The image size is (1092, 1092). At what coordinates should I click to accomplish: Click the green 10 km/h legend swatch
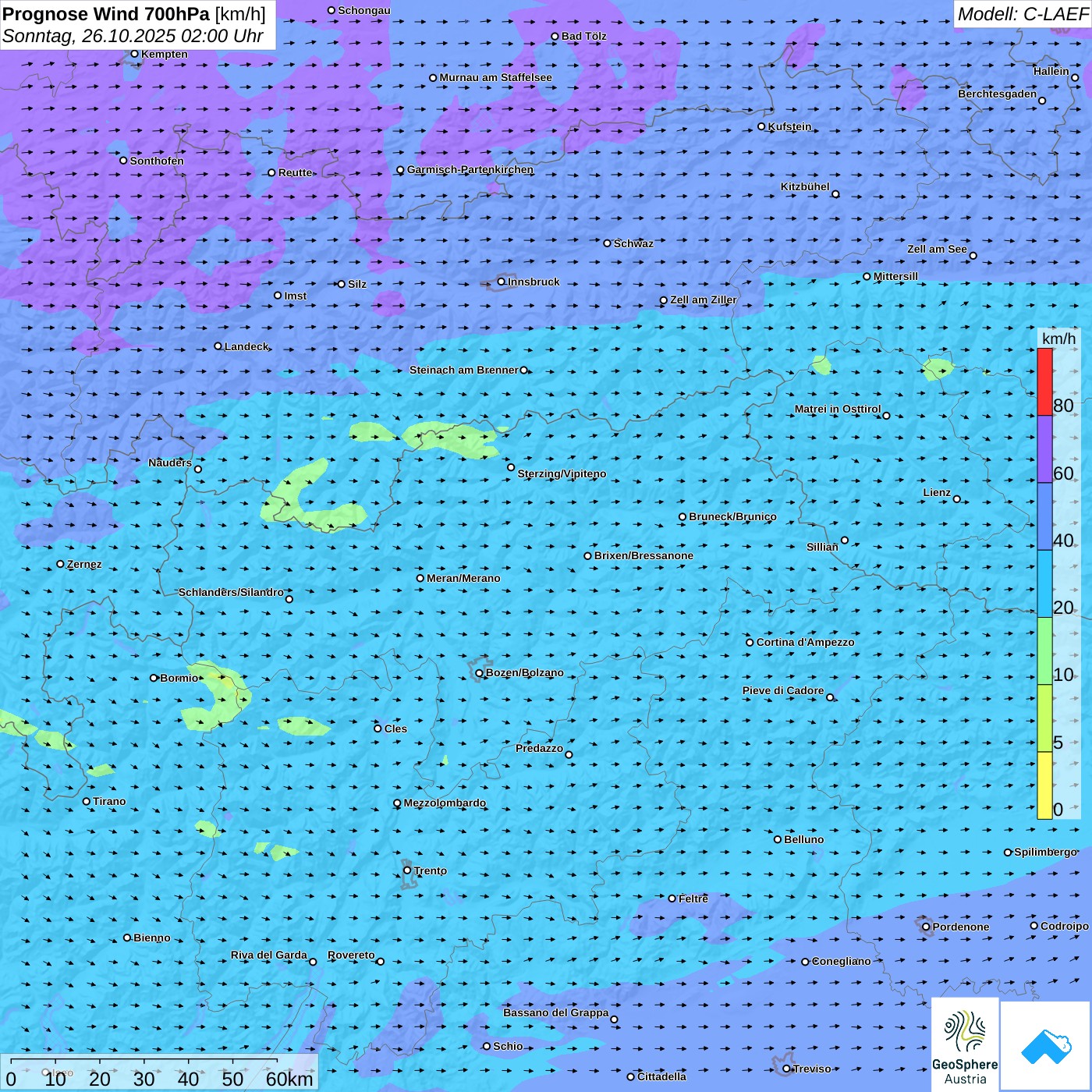click(1044, 651)
